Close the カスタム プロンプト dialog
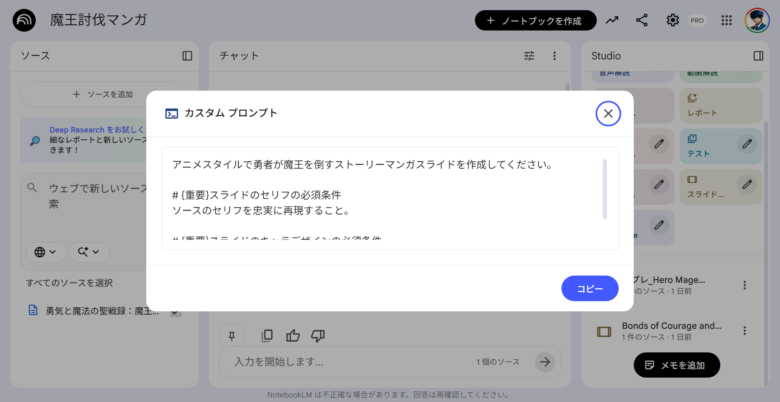Image resolution: width=780 pixels, height=402 pixels. pos(607,113)
